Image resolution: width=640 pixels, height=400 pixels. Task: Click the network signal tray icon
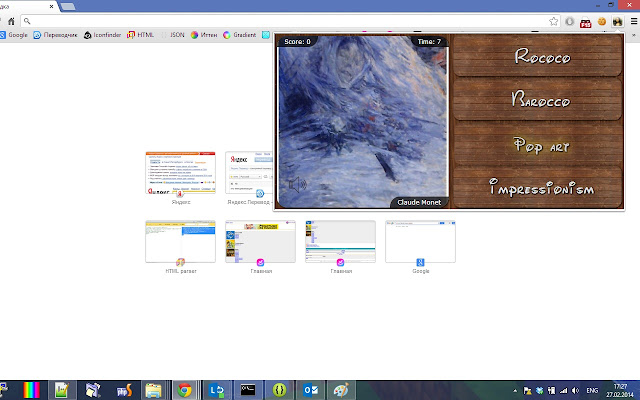coord(564,391)
